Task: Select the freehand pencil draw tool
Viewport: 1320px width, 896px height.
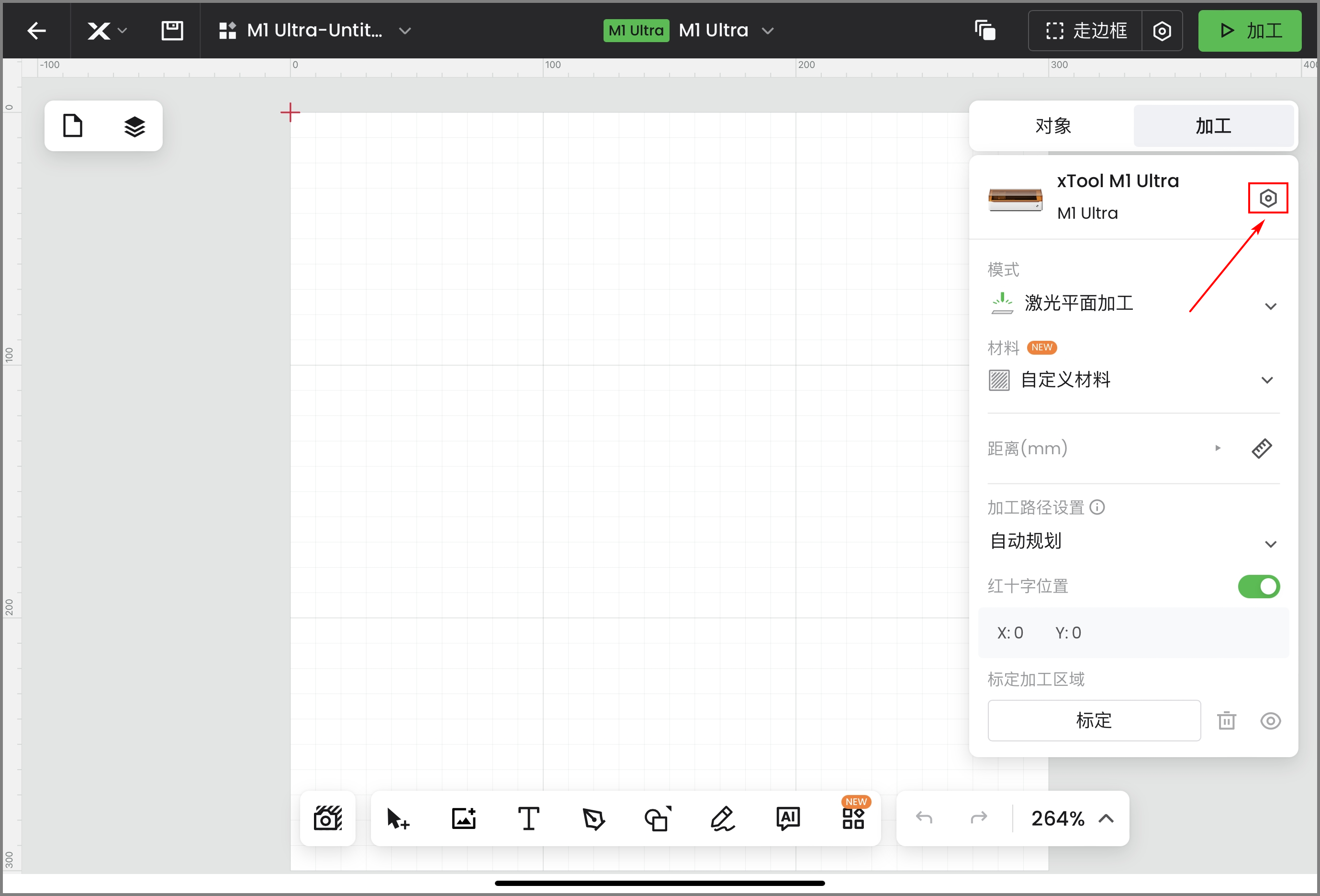Action: coord(723,819)
